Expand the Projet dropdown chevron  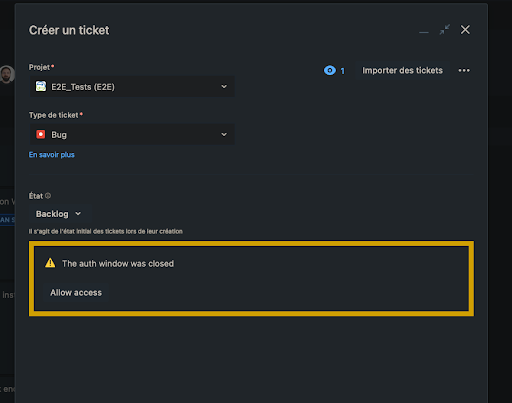pyautogui.click(x=224, y=87)
